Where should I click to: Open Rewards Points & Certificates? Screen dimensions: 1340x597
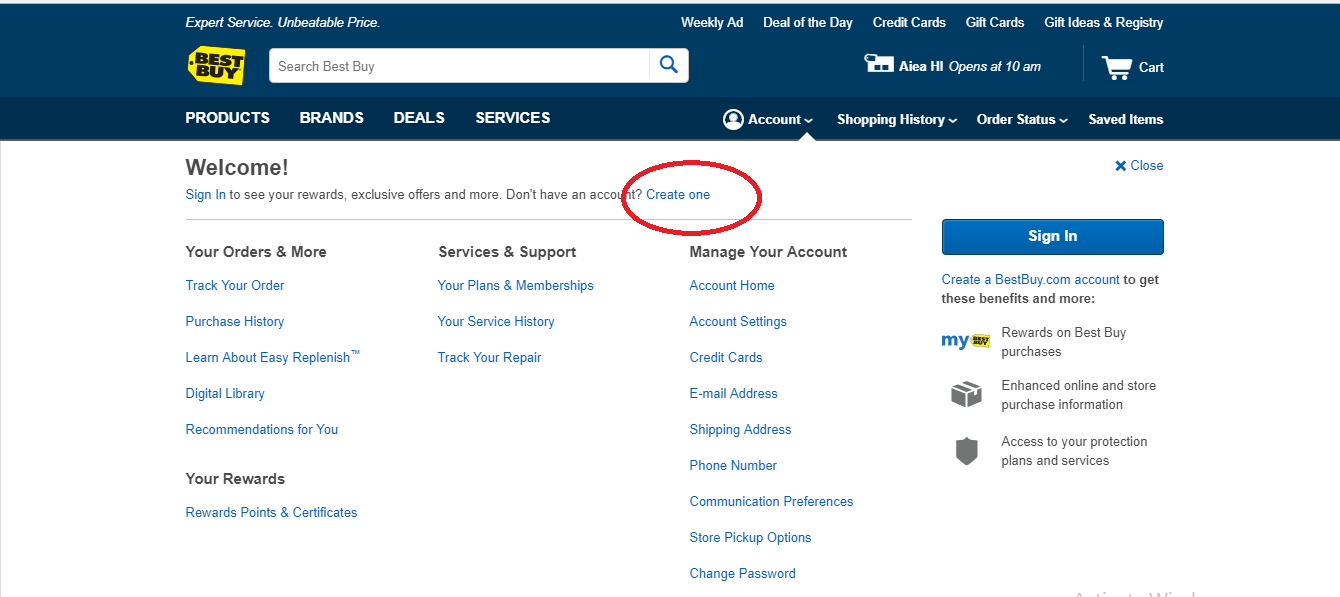tap(271, 512)
